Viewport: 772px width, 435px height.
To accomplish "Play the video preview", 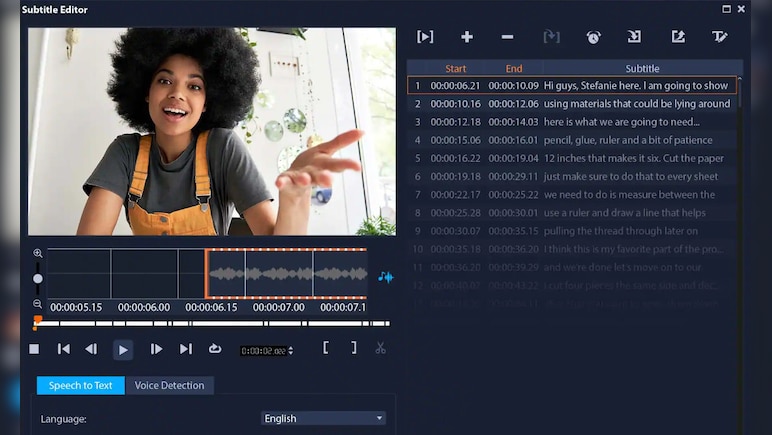I will pyautogui.click(x=123, y=350).
